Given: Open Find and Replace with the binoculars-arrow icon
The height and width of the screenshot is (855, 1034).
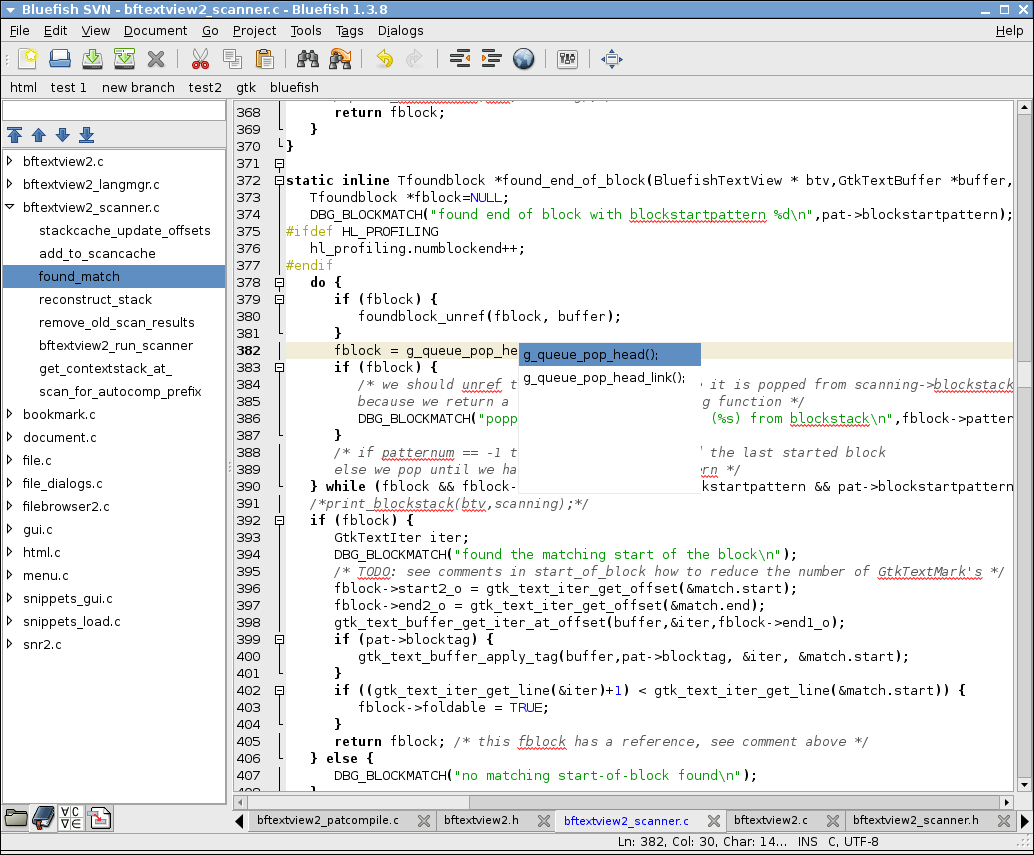Looking at the screenshot, I should coord(340,59).
